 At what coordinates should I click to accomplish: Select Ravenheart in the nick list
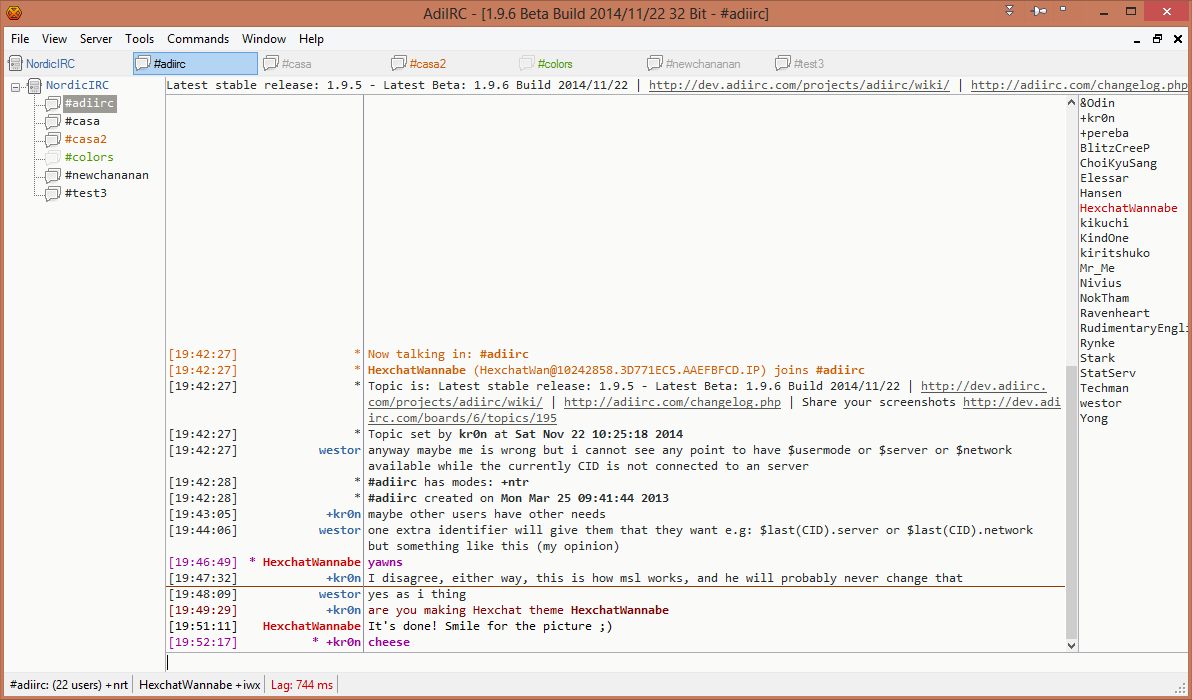click(1115, 313)
